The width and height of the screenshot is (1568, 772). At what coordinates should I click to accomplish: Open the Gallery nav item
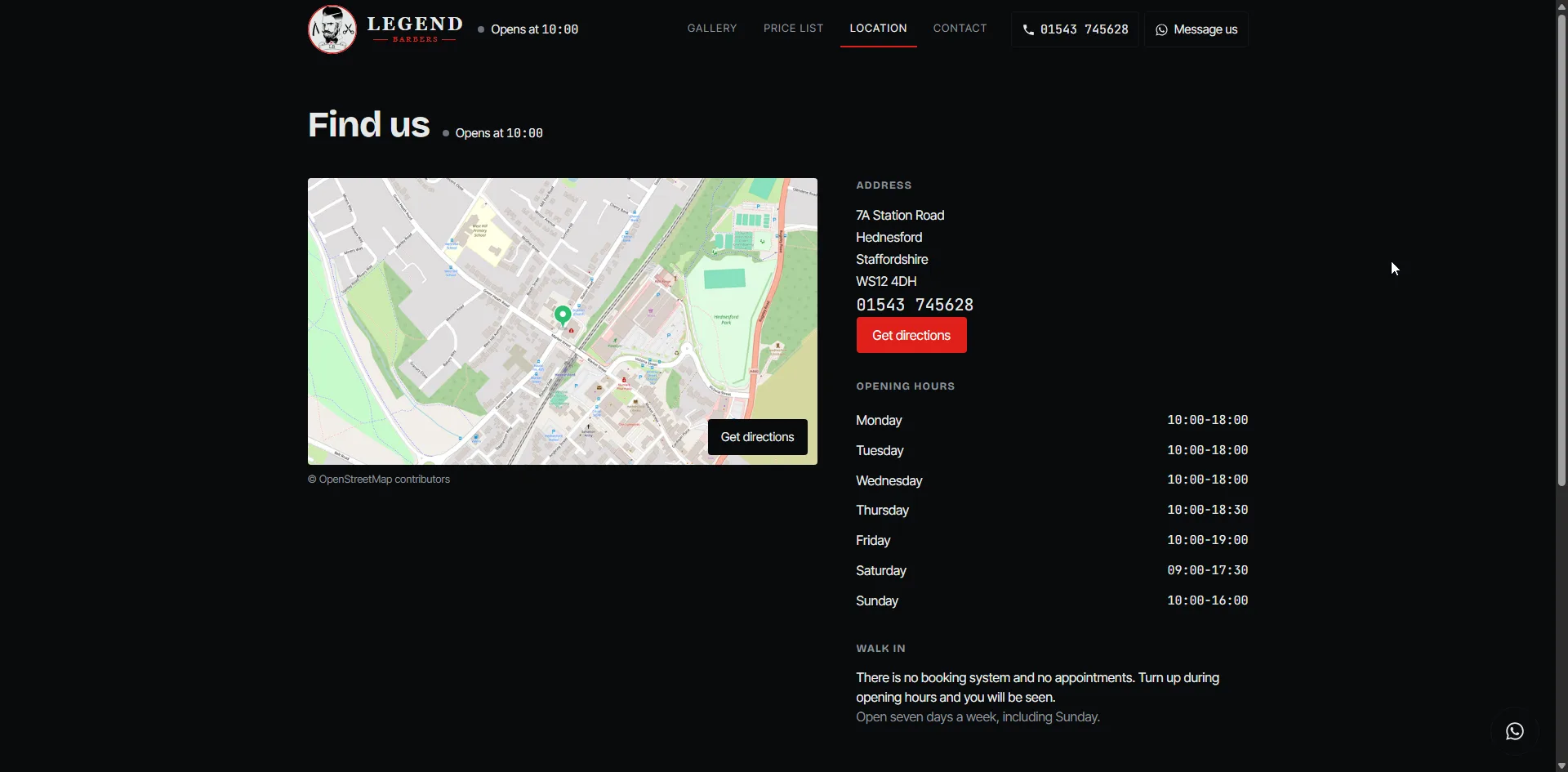712,29
